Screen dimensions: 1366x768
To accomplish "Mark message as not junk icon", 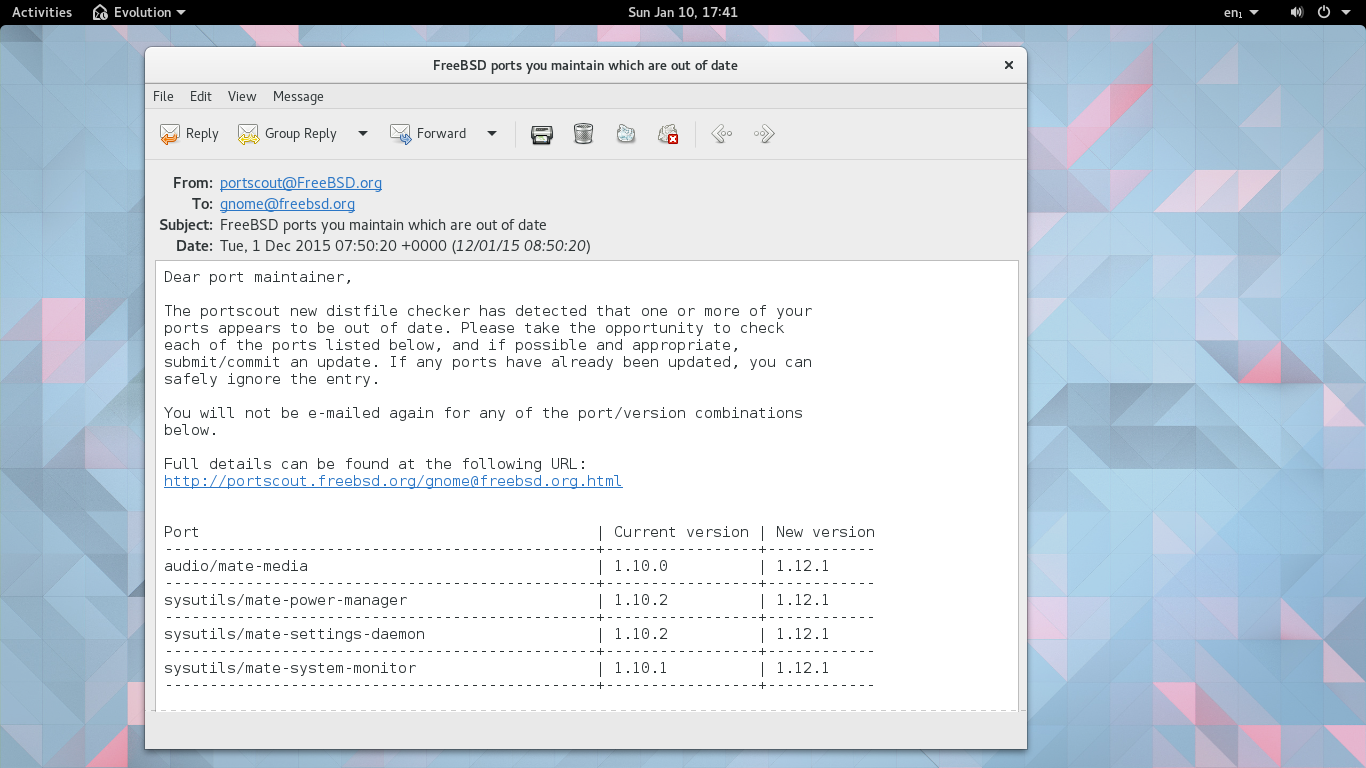I will pos(668,134).
